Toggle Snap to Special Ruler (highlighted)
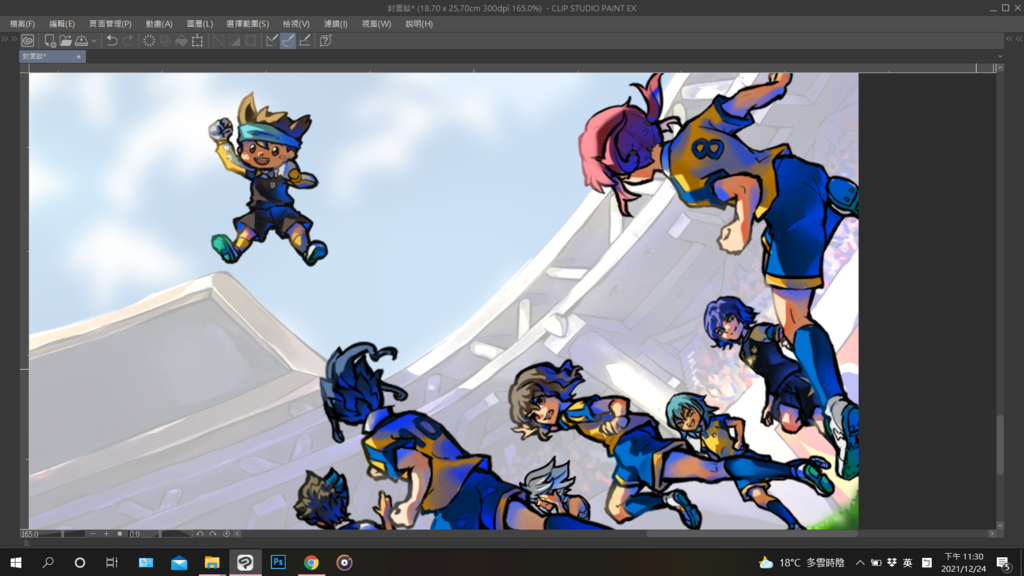 pyautogui.click(x=288, y=40)
